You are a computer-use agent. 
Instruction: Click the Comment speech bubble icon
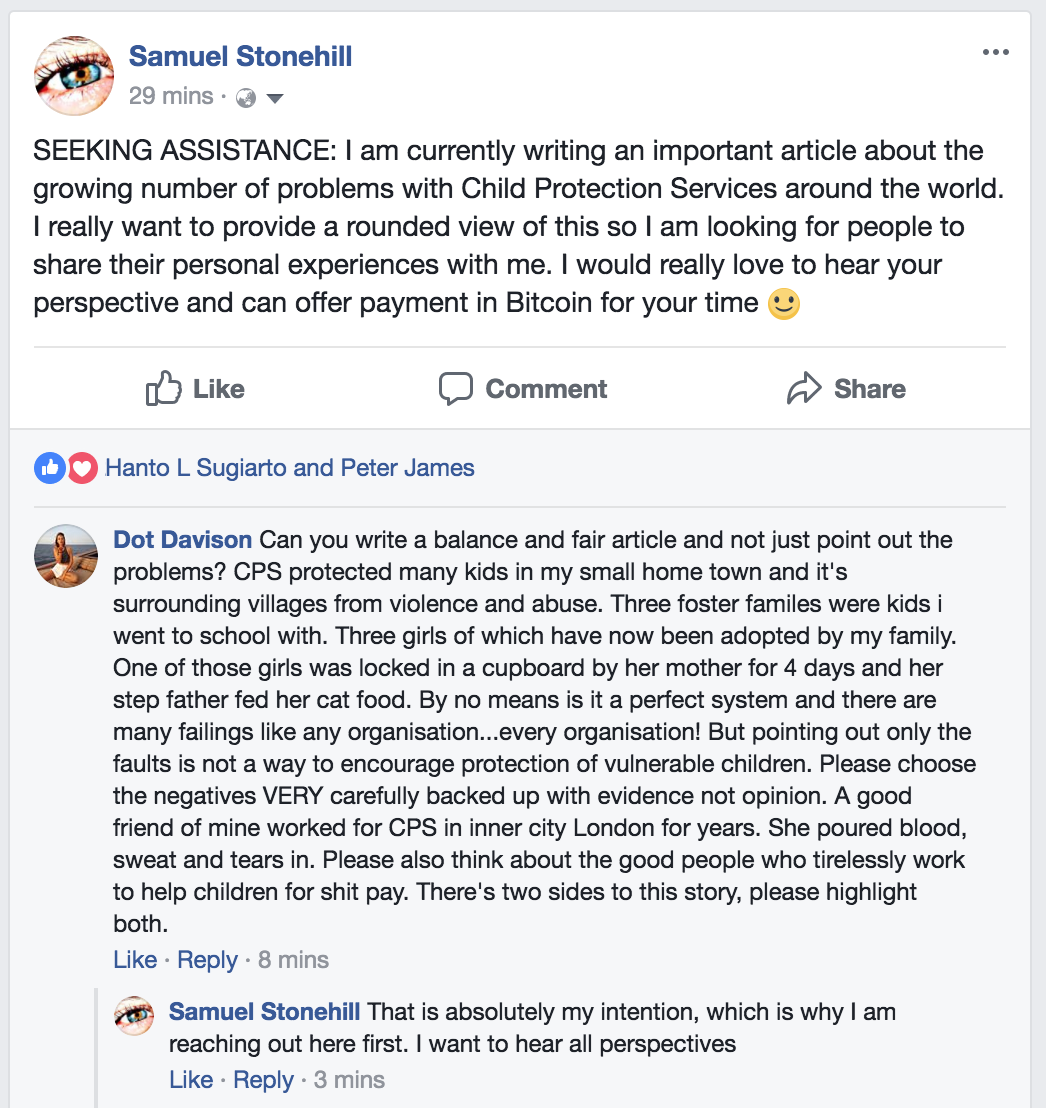point(456,388)
